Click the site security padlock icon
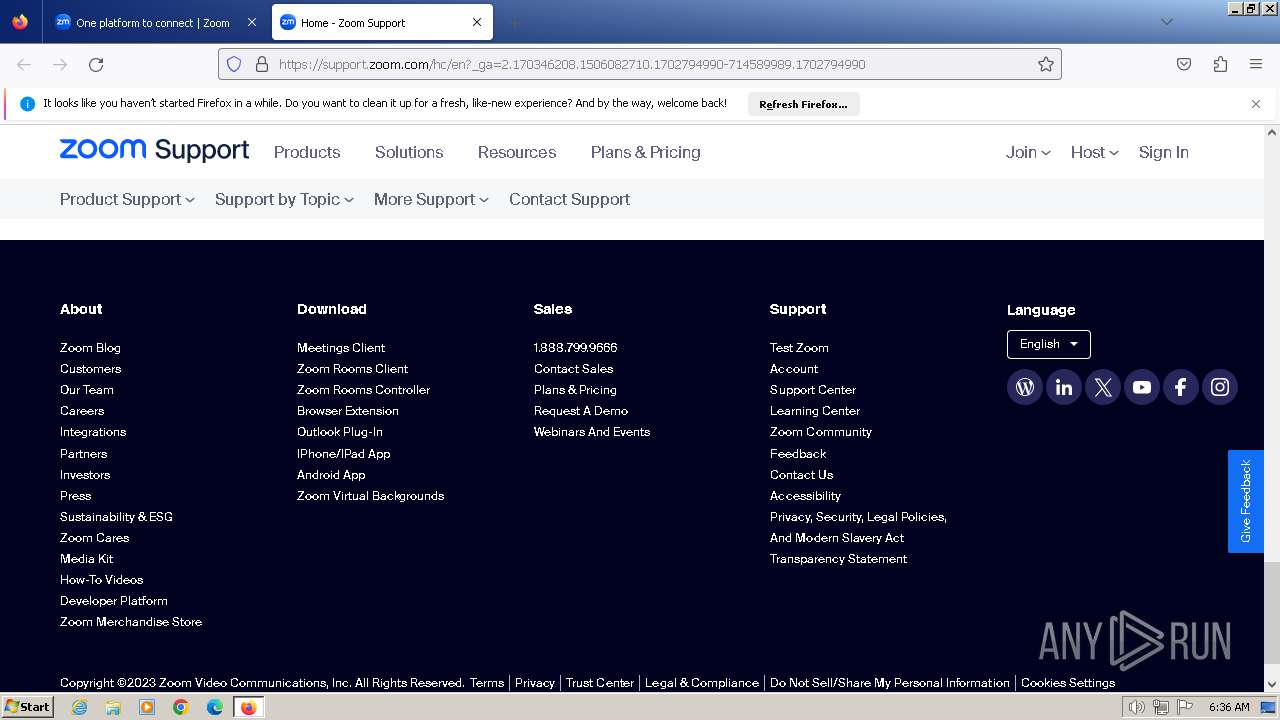 point(262,64)
